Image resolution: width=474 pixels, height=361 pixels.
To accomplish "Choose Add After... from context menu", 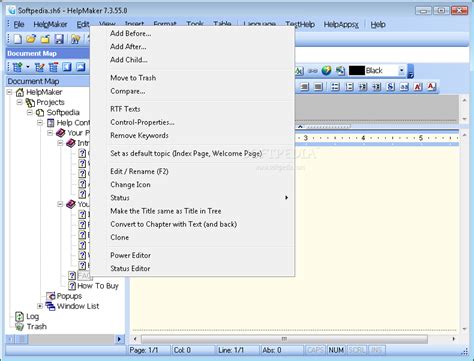I will (x=128, y=47).
